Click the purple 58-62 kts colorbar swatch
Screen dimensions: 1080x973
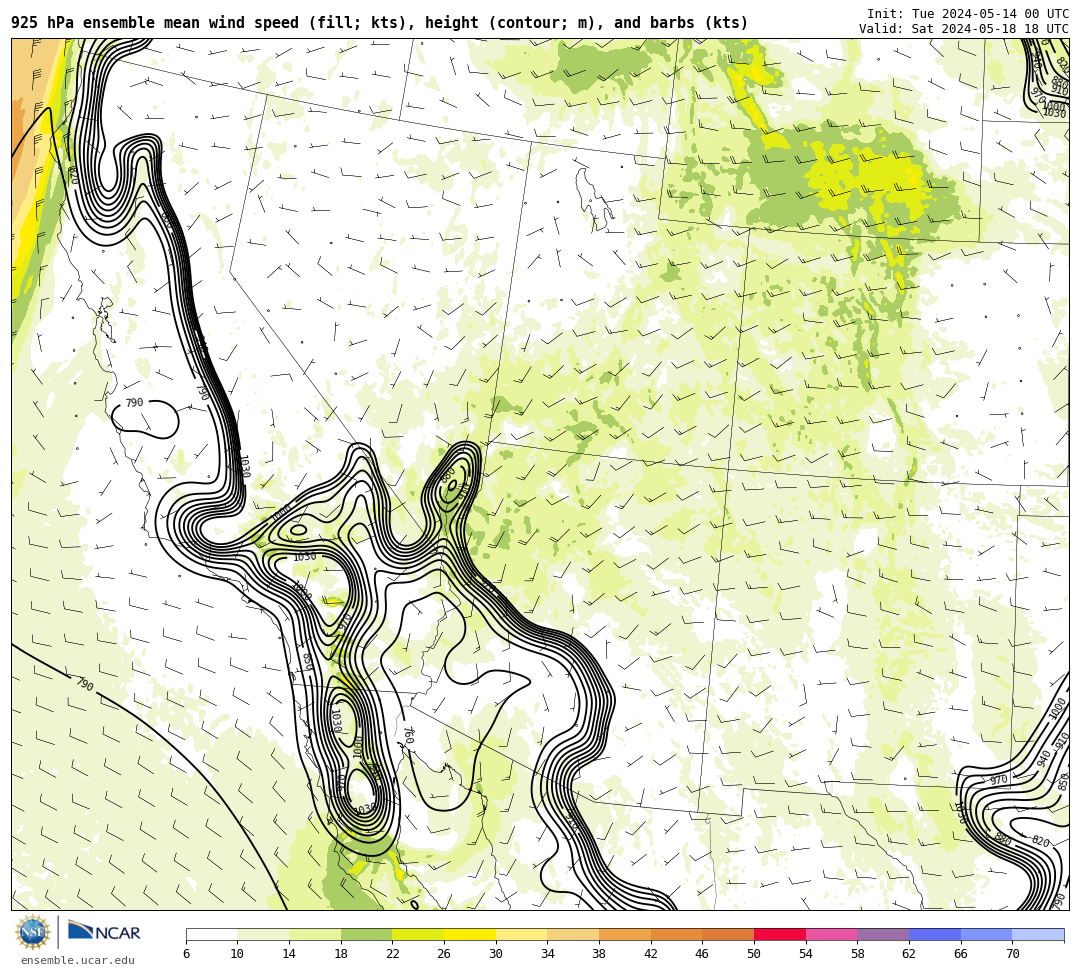(x=883, y=934)
